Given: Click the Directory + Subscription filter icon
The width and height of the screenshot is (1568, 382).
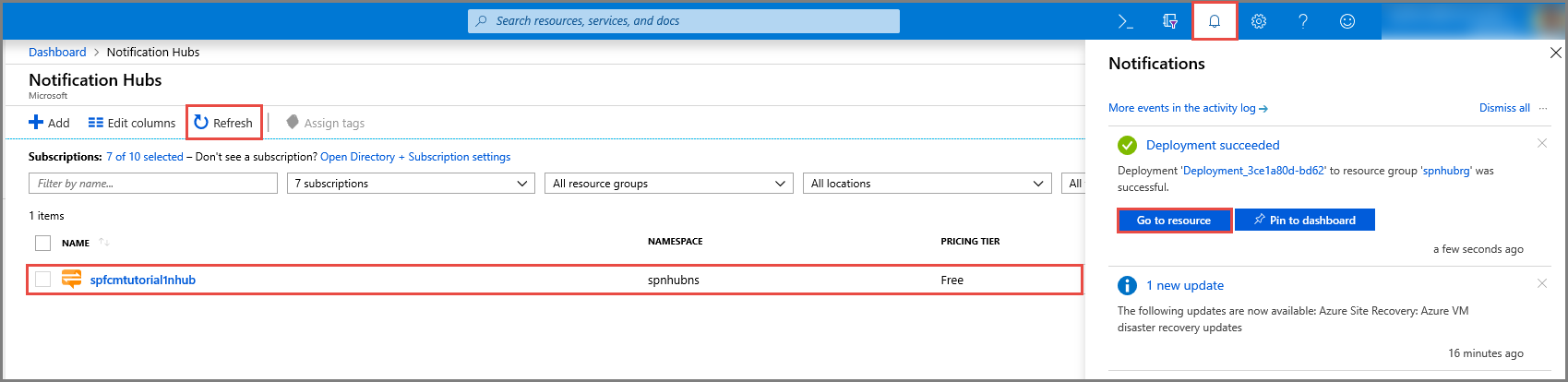Looking at the screenshot, I should [1170, 21].
